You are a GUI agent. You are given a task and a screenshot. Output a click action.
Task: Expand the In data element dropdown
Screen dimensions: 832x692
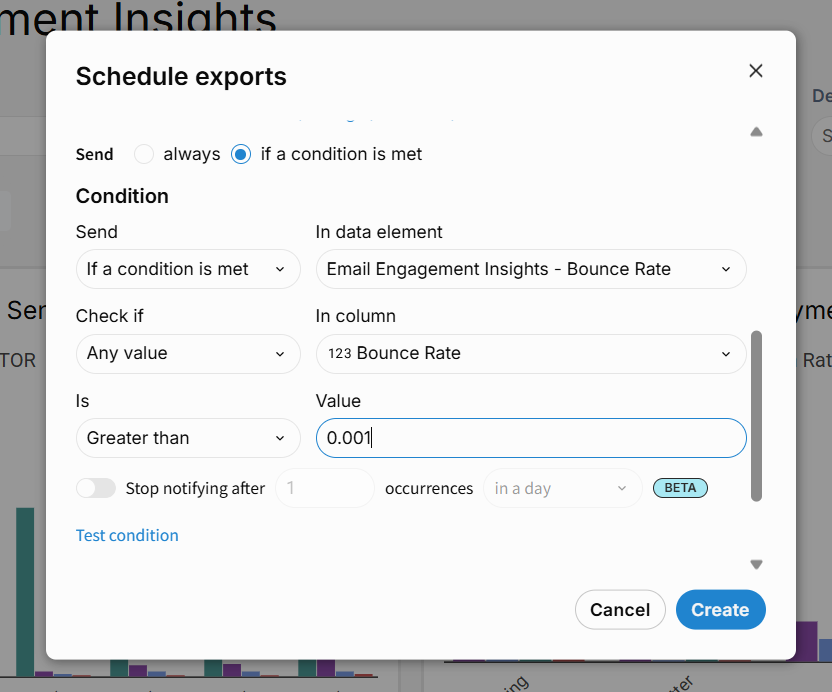tap(530, 269)
